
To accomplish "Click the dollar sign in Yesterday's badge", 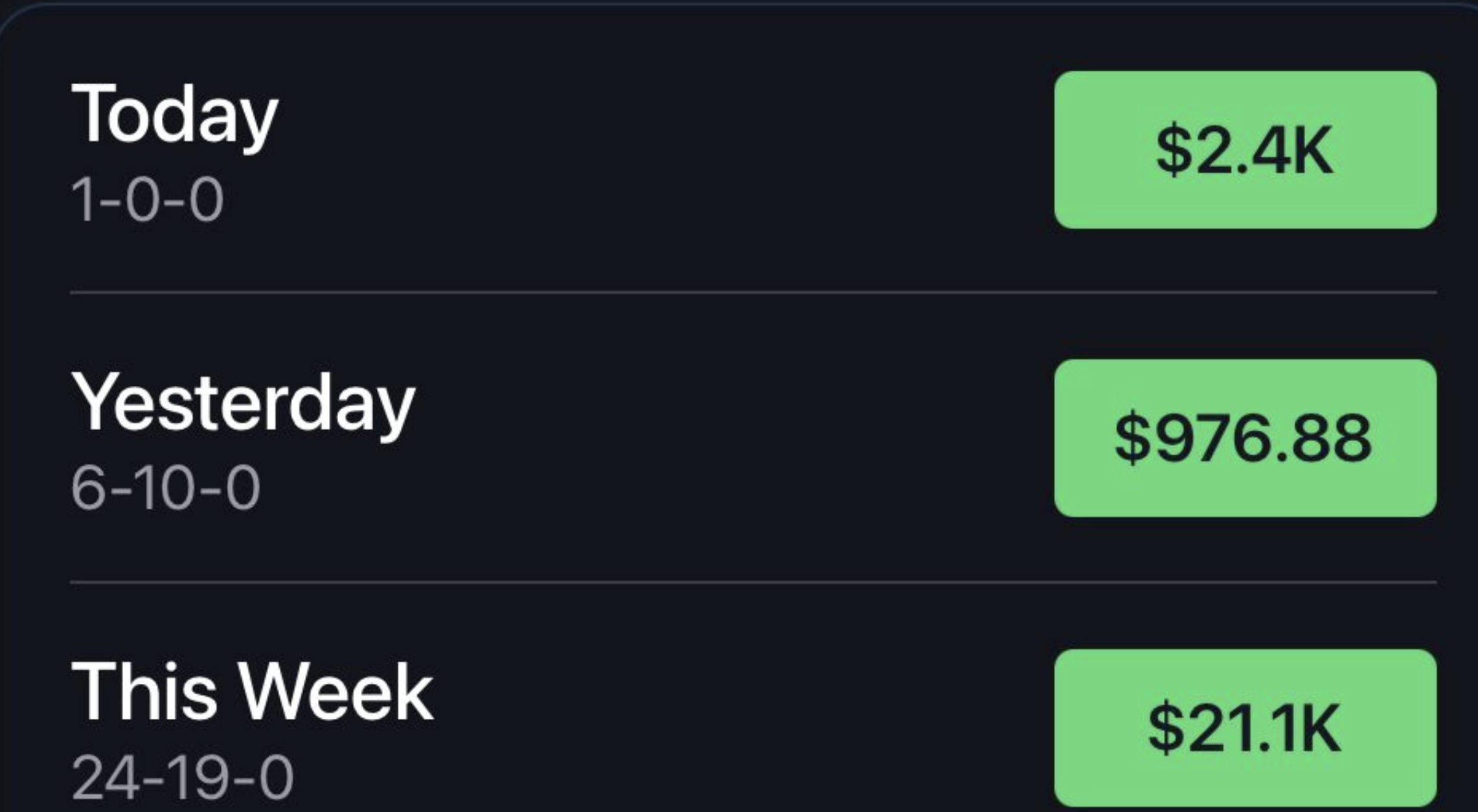I will (1131, 438).
